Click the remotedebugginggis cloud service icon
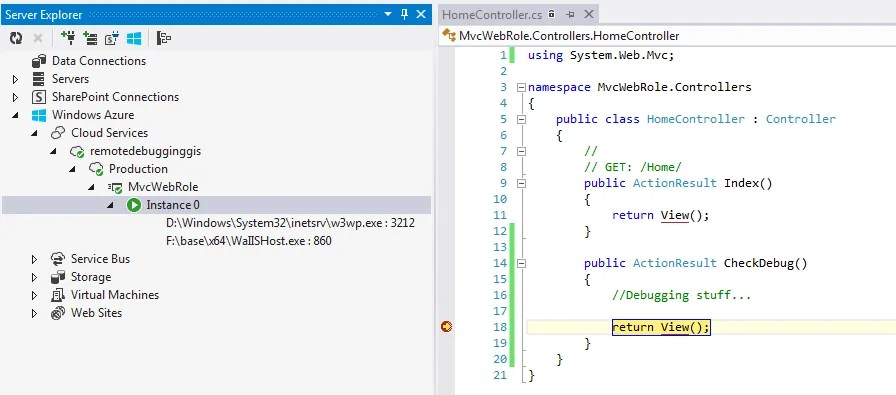896x395 pixels. tap(77, 152)
